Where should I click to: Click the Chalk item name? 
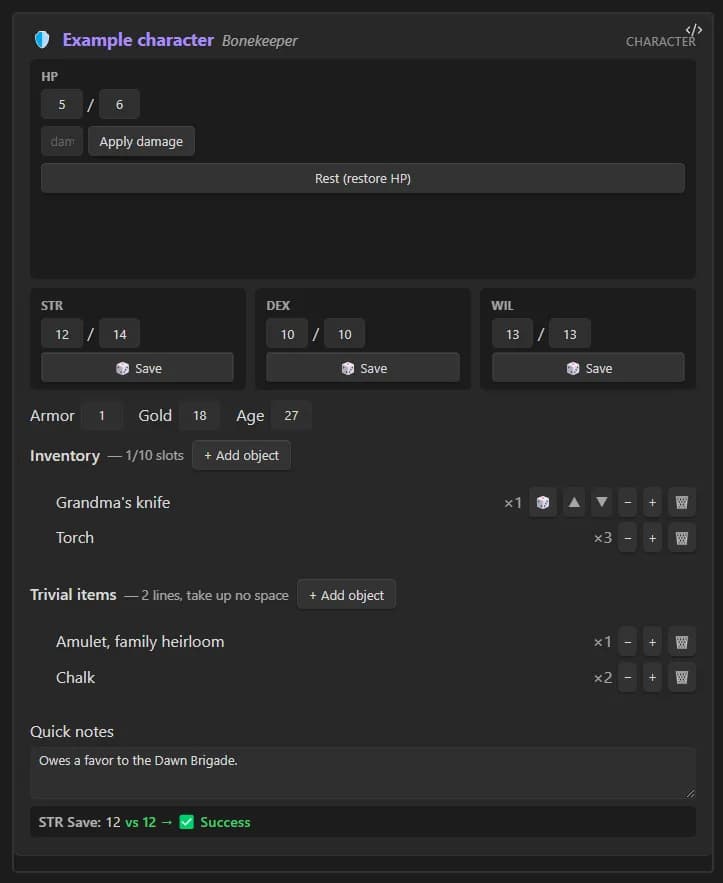[x=75, y=677]
